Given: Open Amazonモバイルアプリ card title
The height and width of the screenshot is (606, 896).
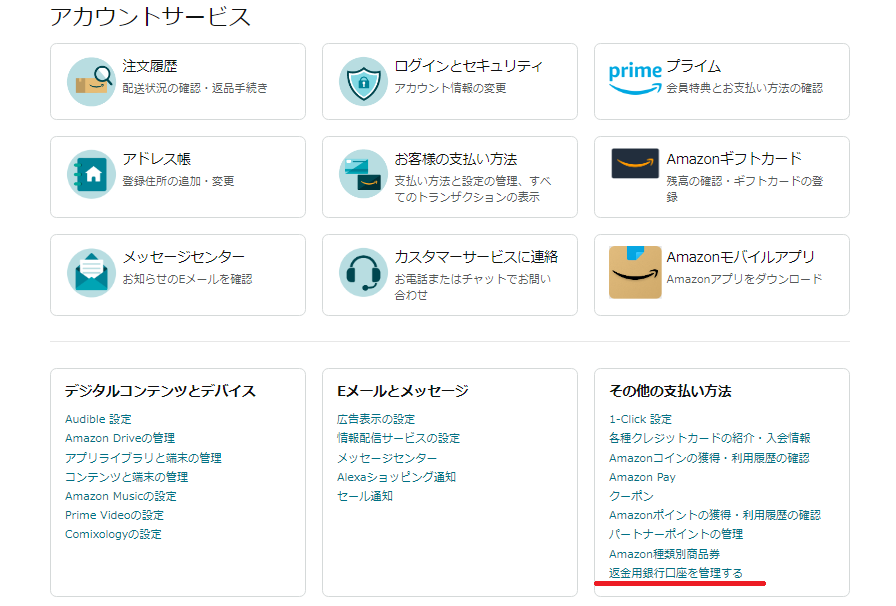Looking at the screenshot, I should pos(741,257).
